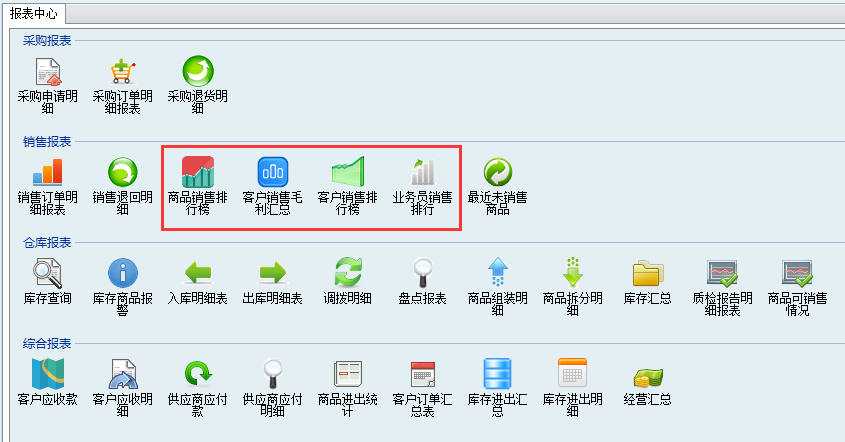This screenshot has height=442, width=845.
Task: Click the 库存商品报警 info icon
Action: (x=123, y=272)
